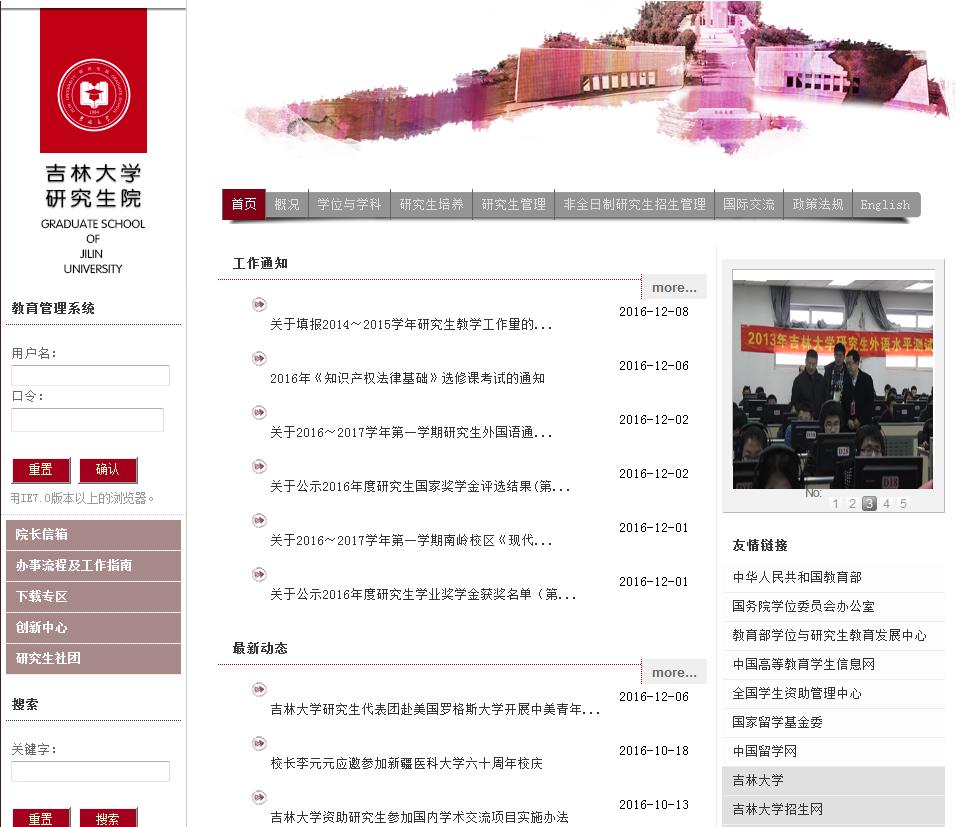Click date 2016-10-18 in news list
964x827 pixels.
[654, 751]
